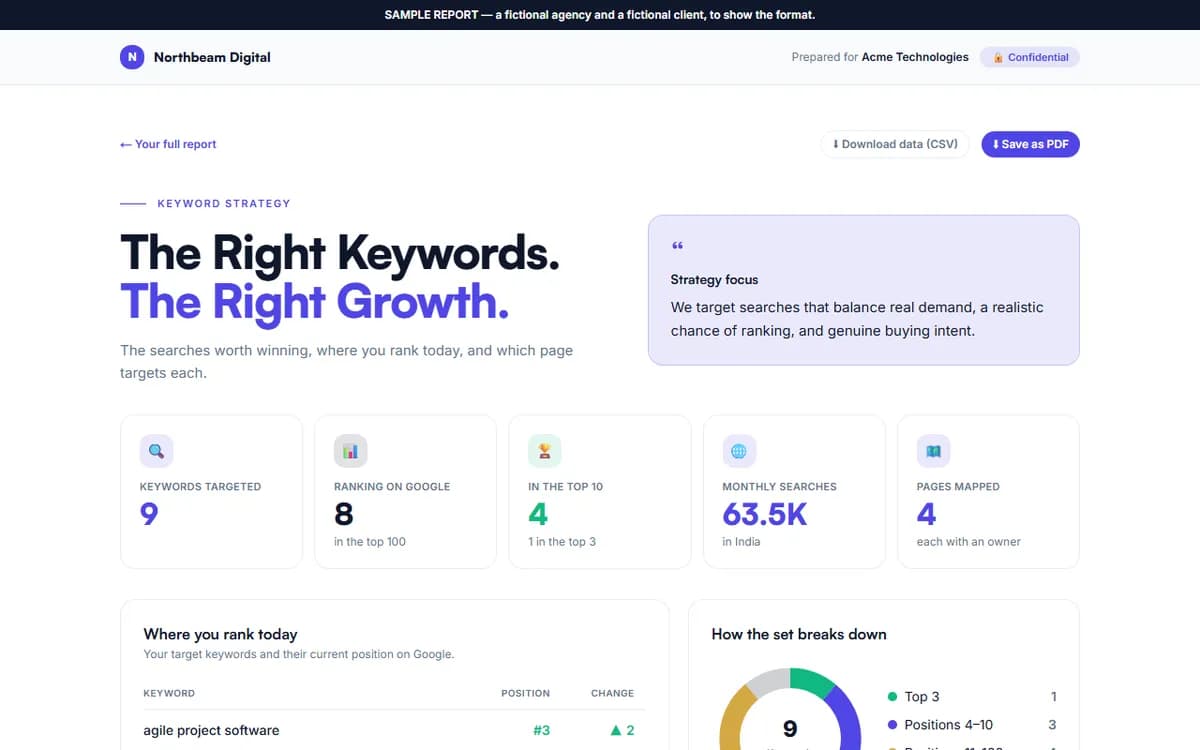Go back via Your full report link

[168, 144]
